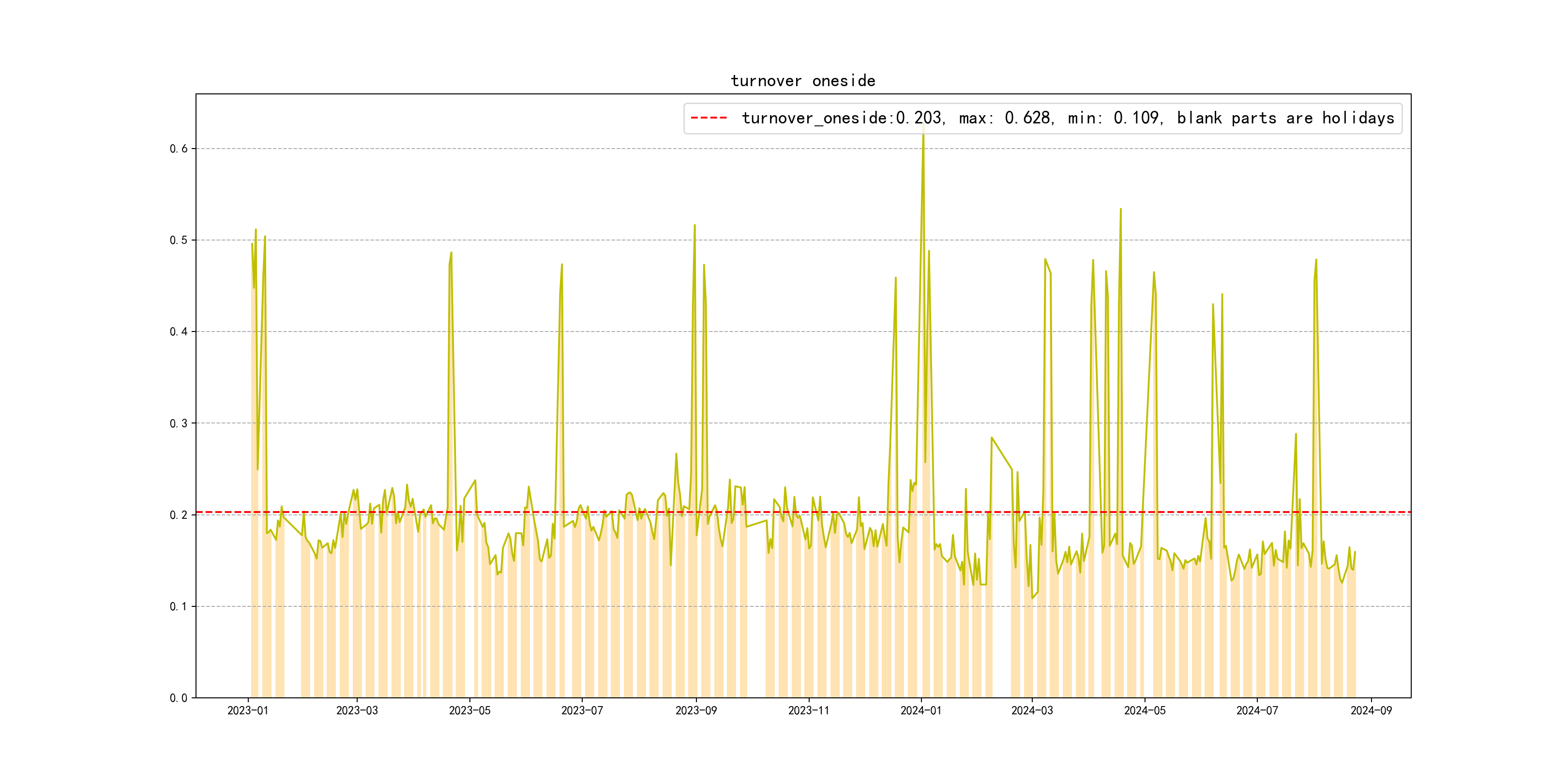Click the y-axis tick label 0.6
Image resolution: width=1568 pixels, height=784 pixels.
tap(179, 149)
